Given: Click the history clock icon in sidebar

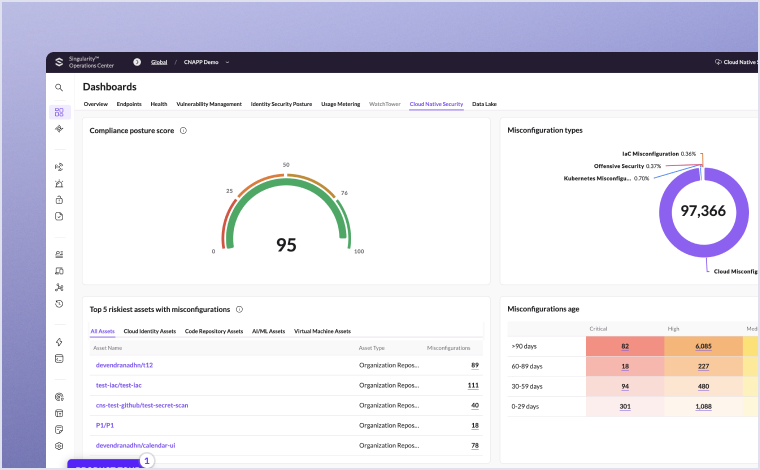Looking at the screenshot, I should coord(59,303).
